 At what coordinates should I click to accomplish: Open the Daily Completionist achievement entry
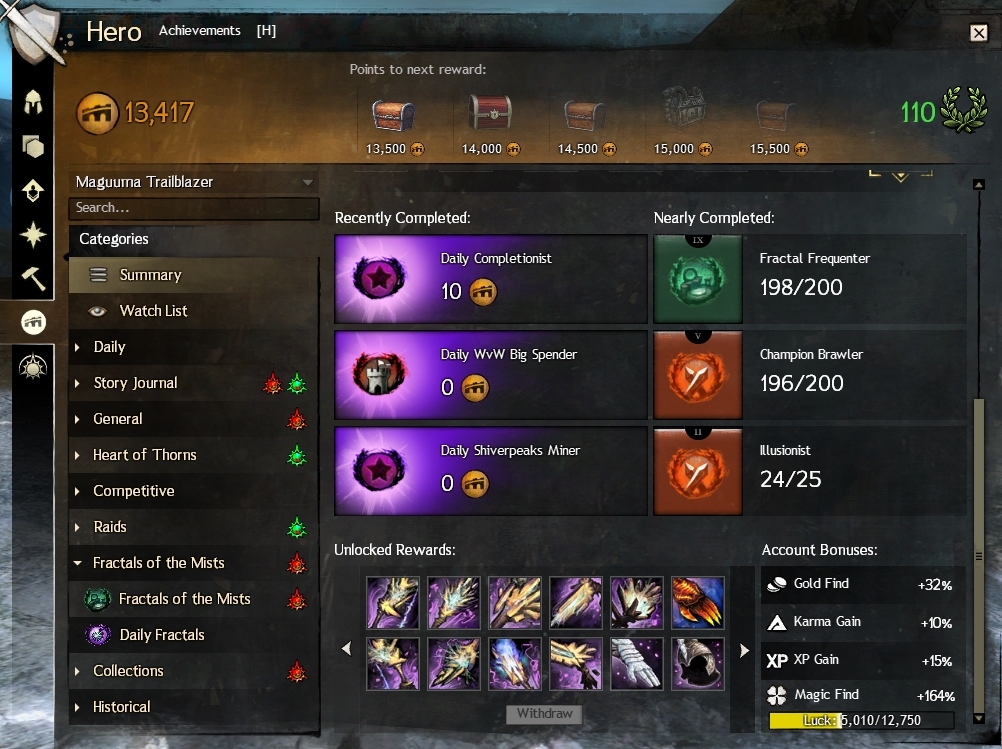(491, 279)
